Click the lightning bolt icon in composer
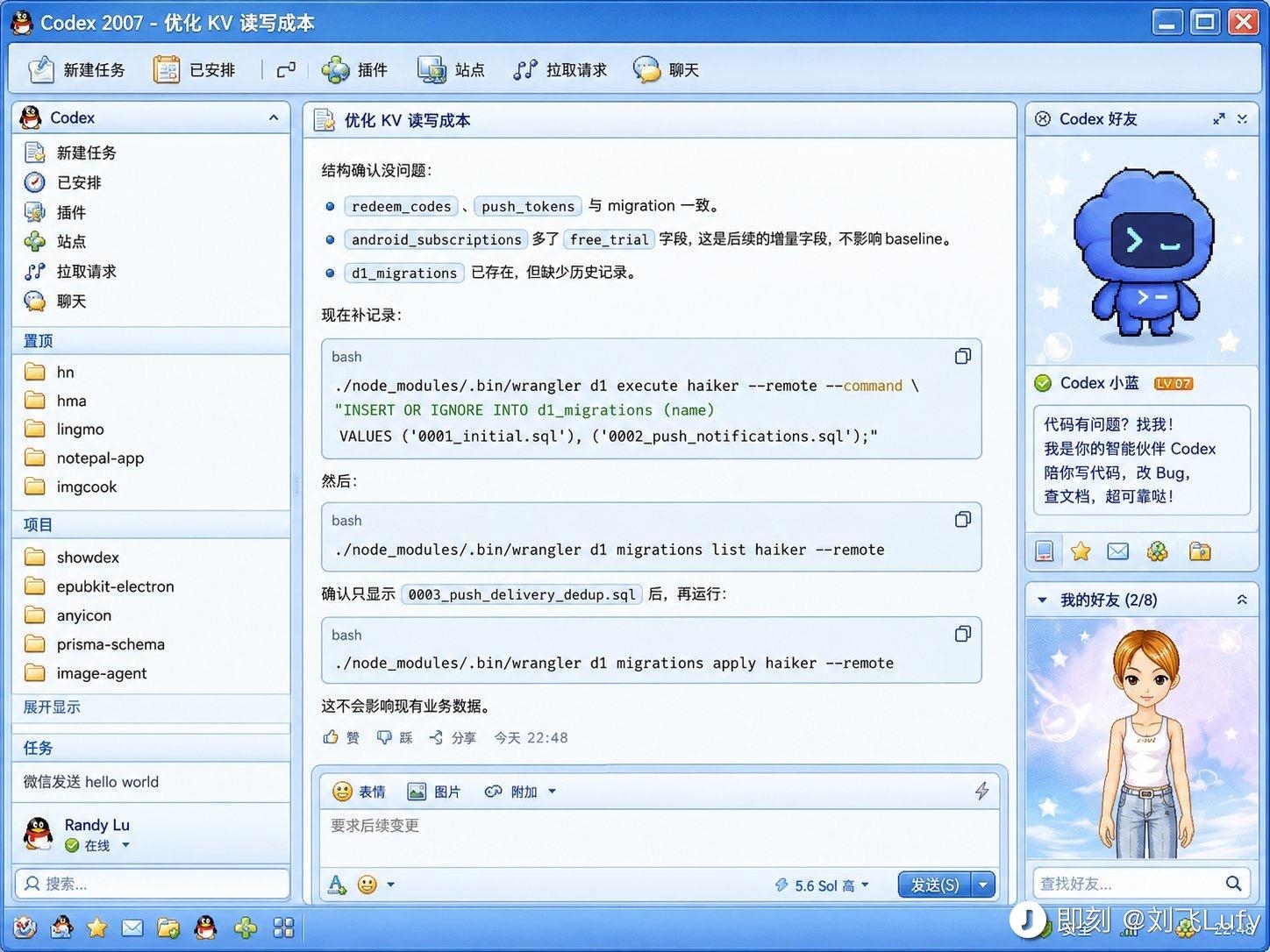 pos(981,792)
